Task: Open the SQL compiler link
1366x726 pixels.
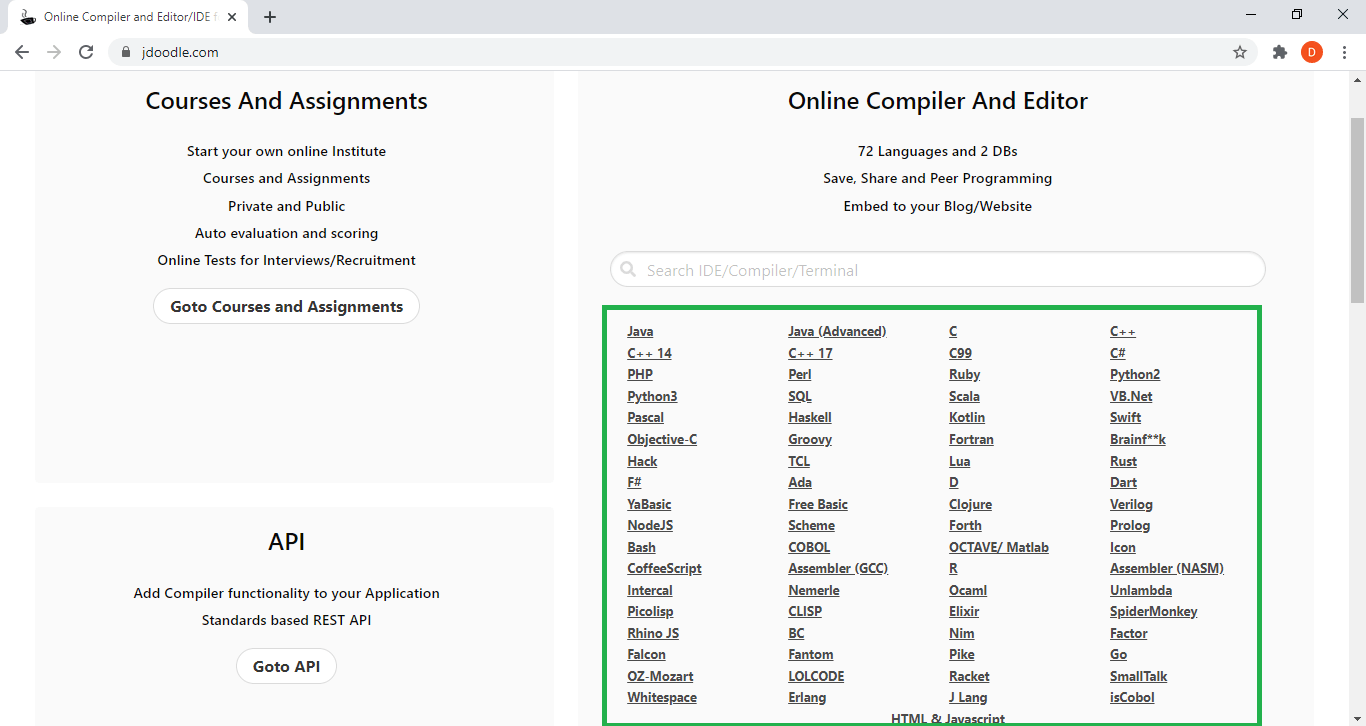Action: [799, 396]
